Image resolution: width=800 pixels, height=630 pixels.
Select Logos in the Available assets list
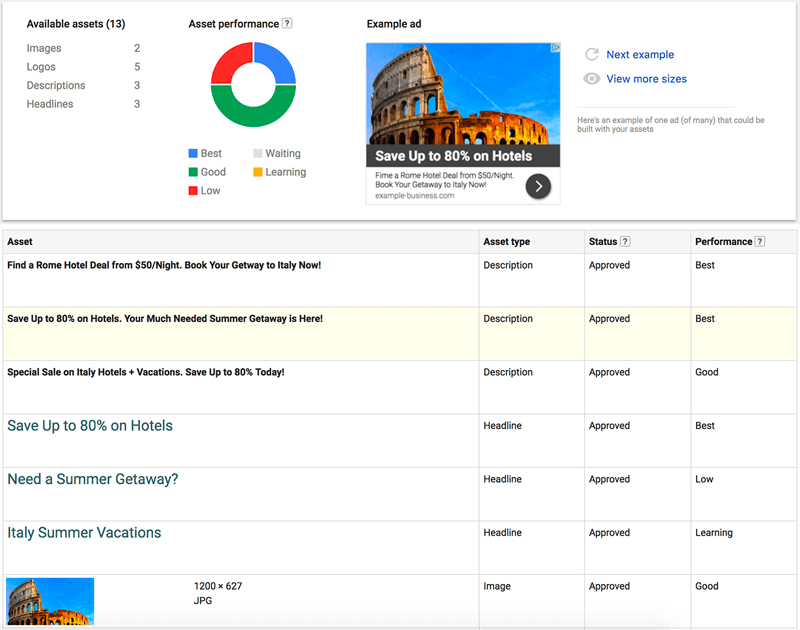click(x=40, y=66)
